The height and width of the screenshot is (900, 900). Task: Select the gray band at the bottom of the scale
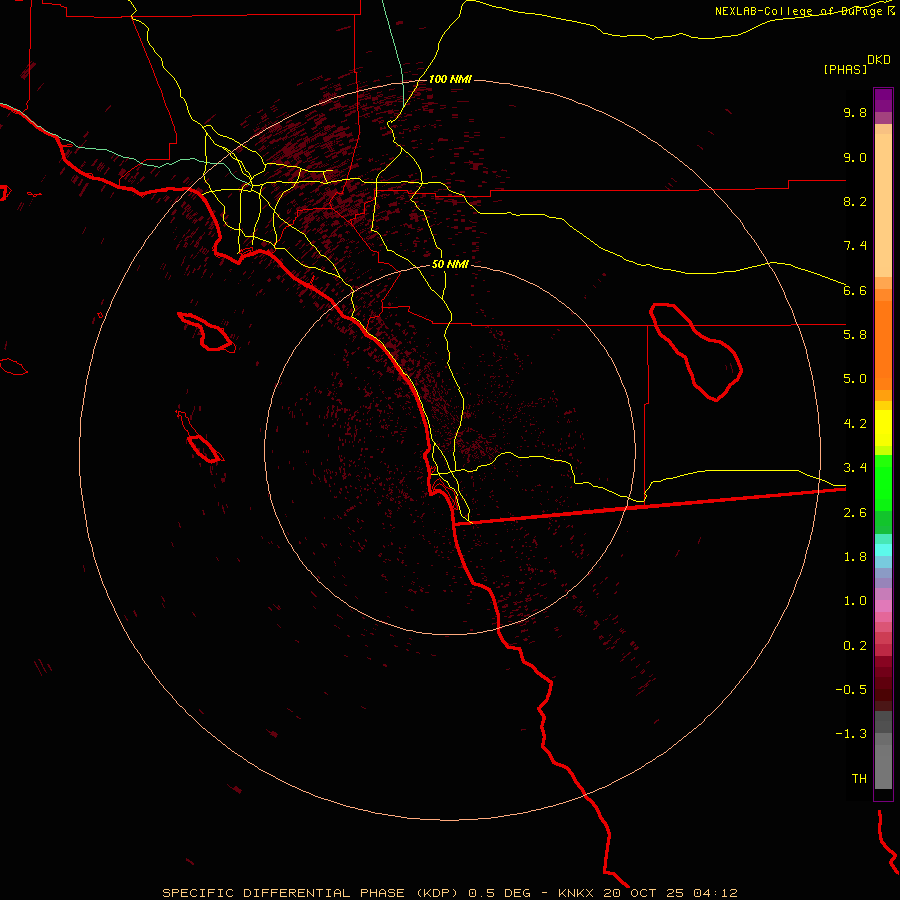pos(883,766)
